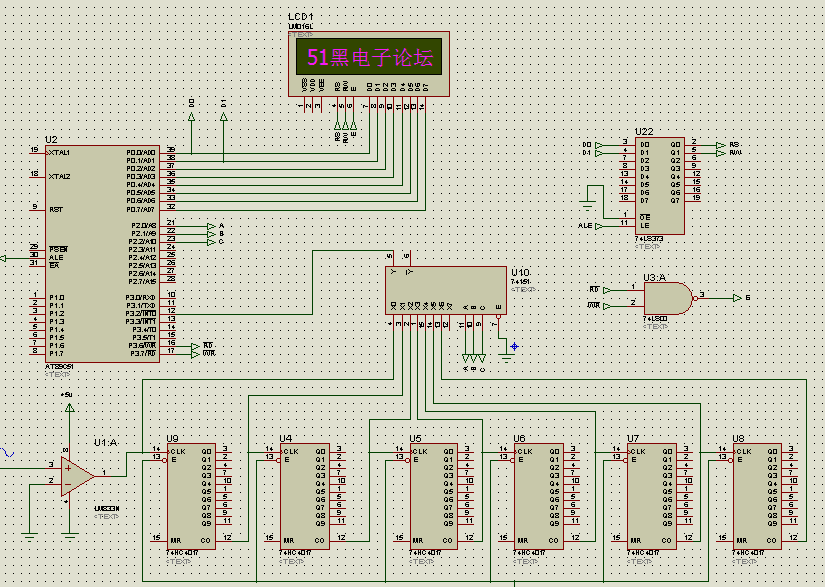
Task: Click ground symbol under U1:A supply pin 4
Action: pyautogui.click(x=69, y=538)
